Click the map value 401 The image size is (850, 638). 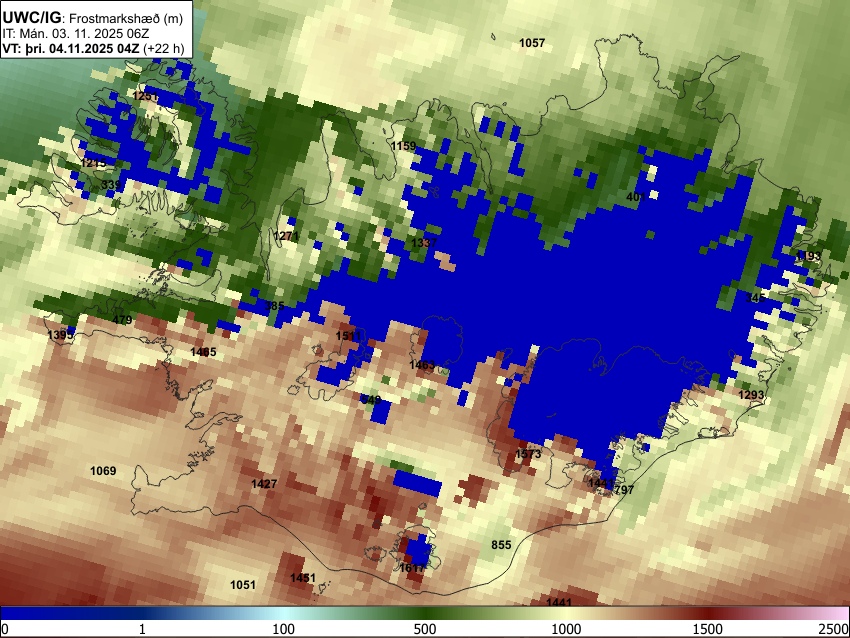pos(635,197)
